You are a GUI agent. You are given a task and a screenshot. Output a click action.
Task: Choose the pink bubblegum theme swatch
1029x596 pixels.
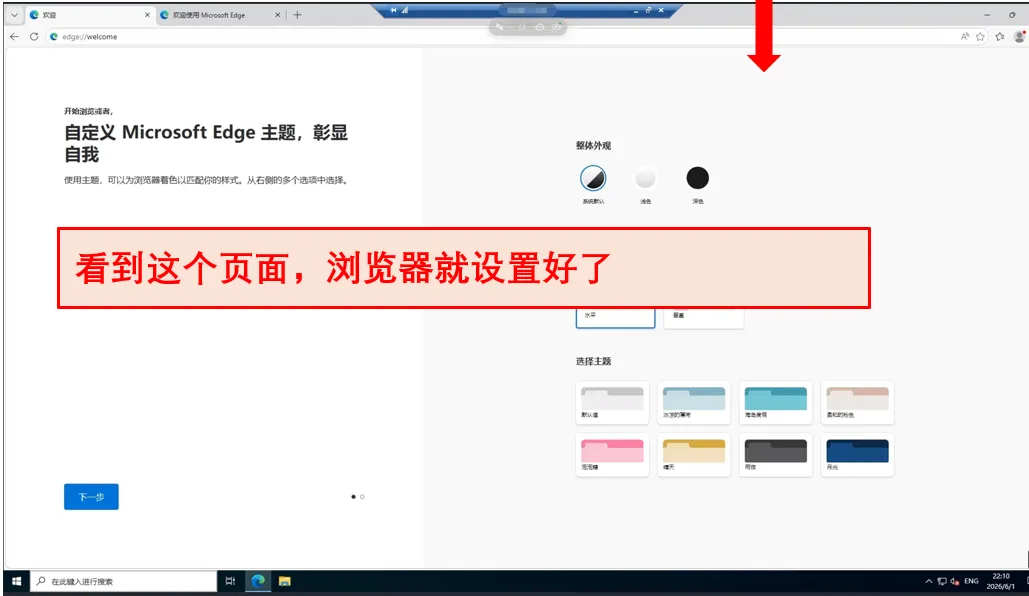tap(612, 454)
